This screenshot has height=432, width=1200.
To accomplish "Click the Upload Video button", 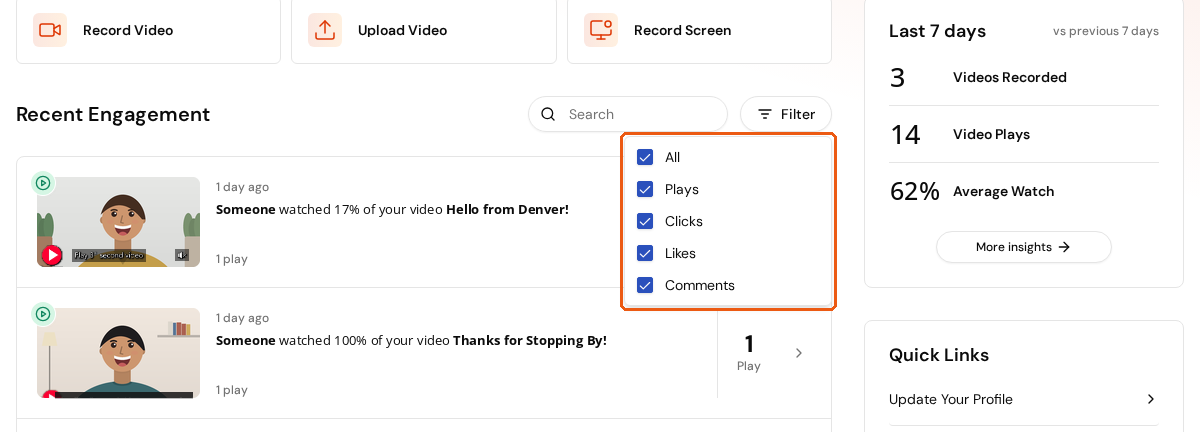I will [x=424, y=30].
